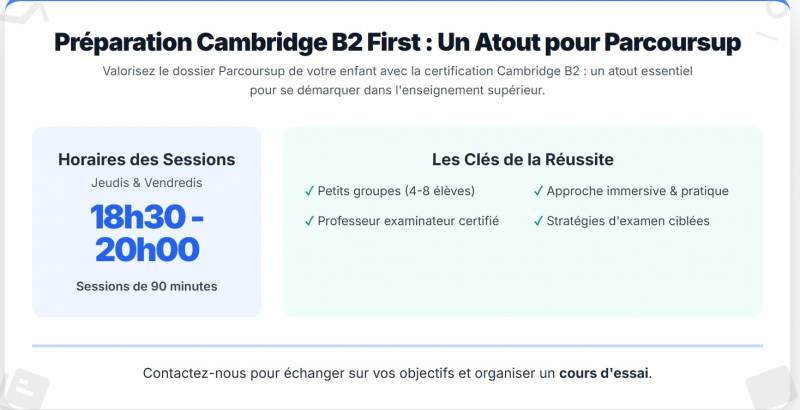Click the bold "cours d'essai" text
This screenshot has width=800, height=410.
click(604, 373)
